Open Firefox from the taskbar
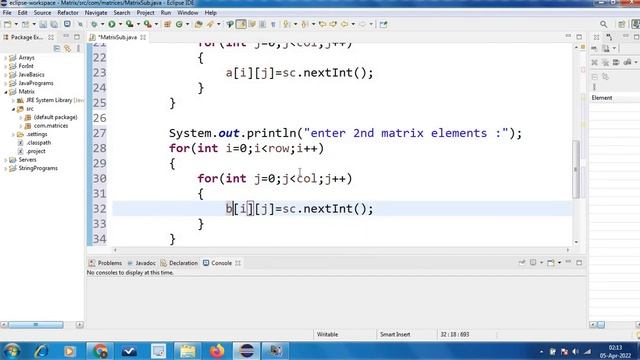Screen dimensions: 640x360 tap(217, 351)
